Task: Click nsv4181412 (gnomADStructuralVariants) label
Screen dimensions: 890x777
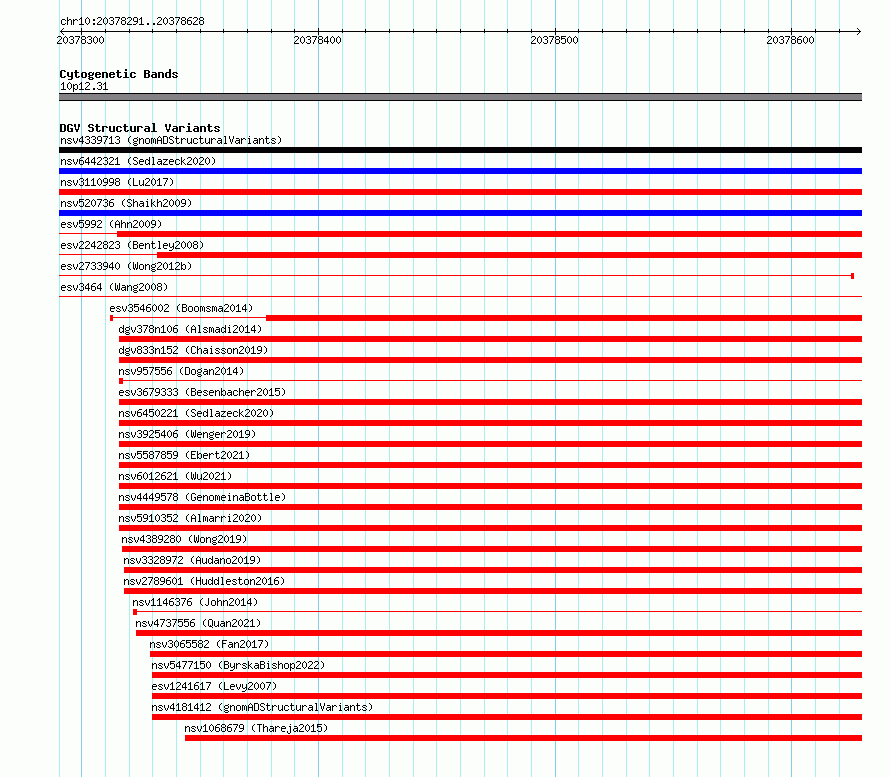Action: pyautogui.click(x=262, y=707)
